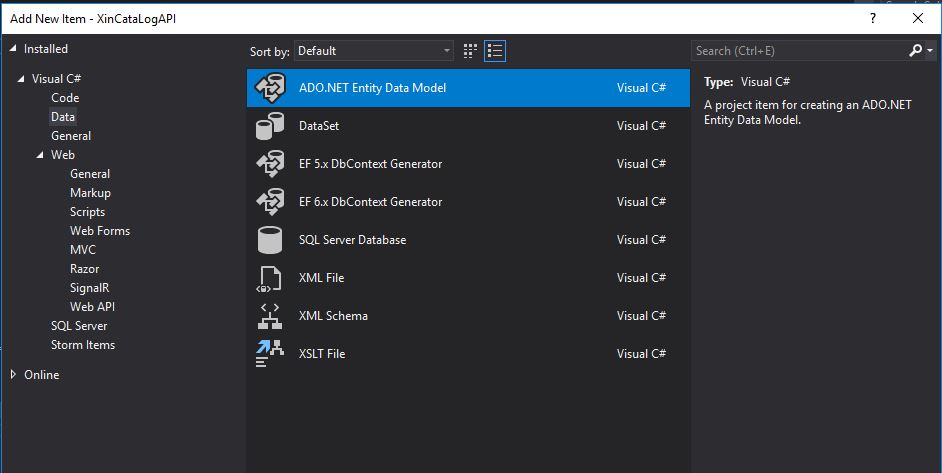Select SQL Server Database template name
Image resolution: width=942 pixels, height=473 pixels.
[353, 240]
